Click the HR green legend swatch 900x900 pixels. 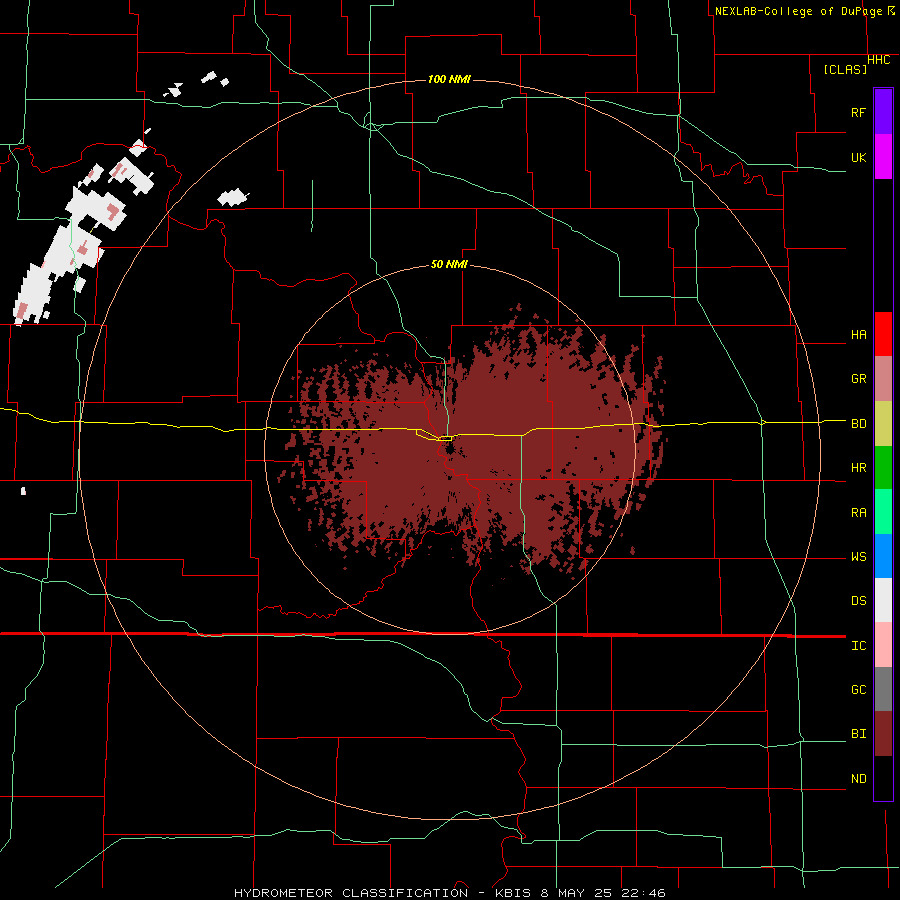point(883,468)
